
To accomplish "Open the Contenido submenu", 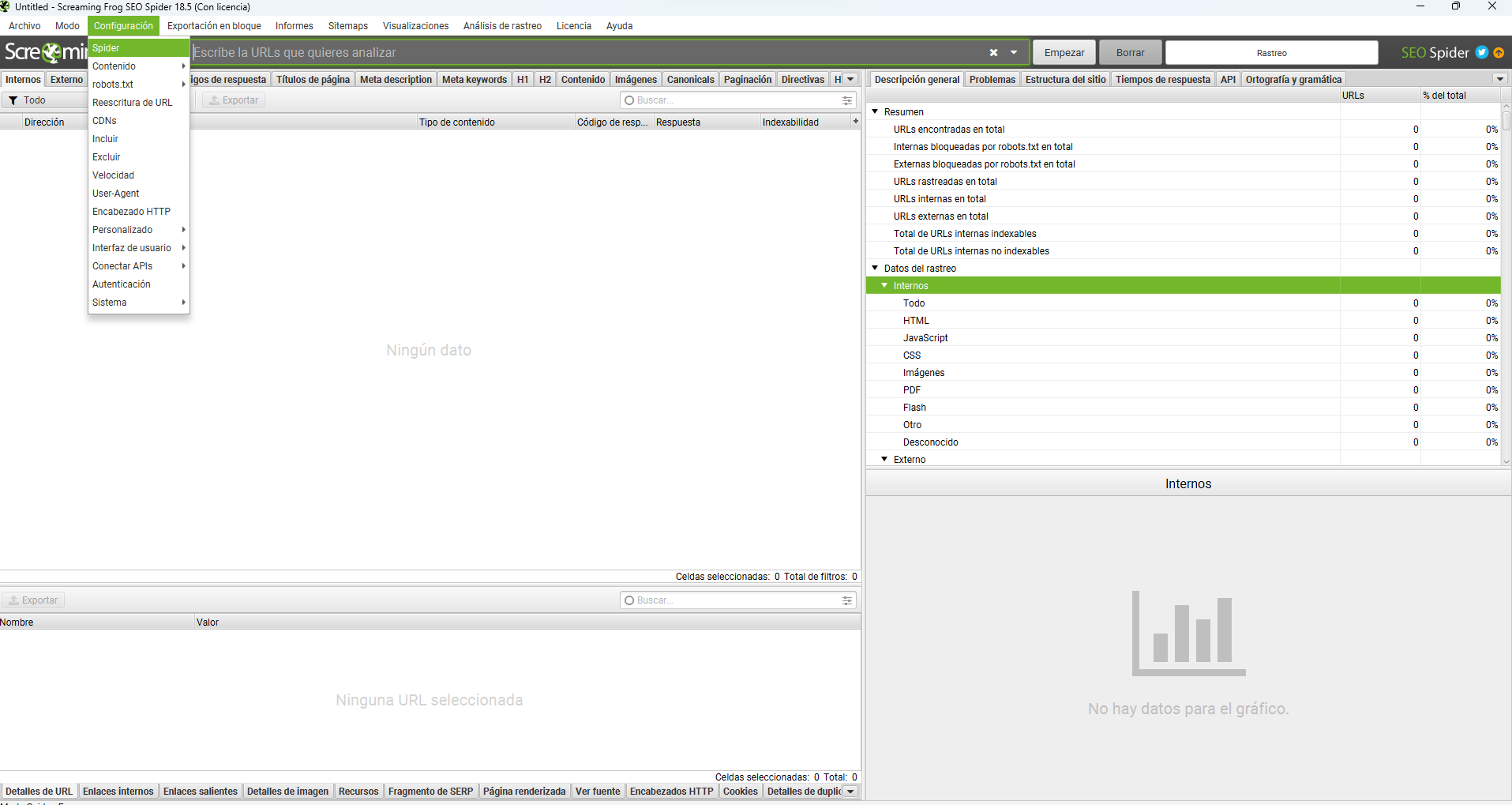I will pos(139,66).
